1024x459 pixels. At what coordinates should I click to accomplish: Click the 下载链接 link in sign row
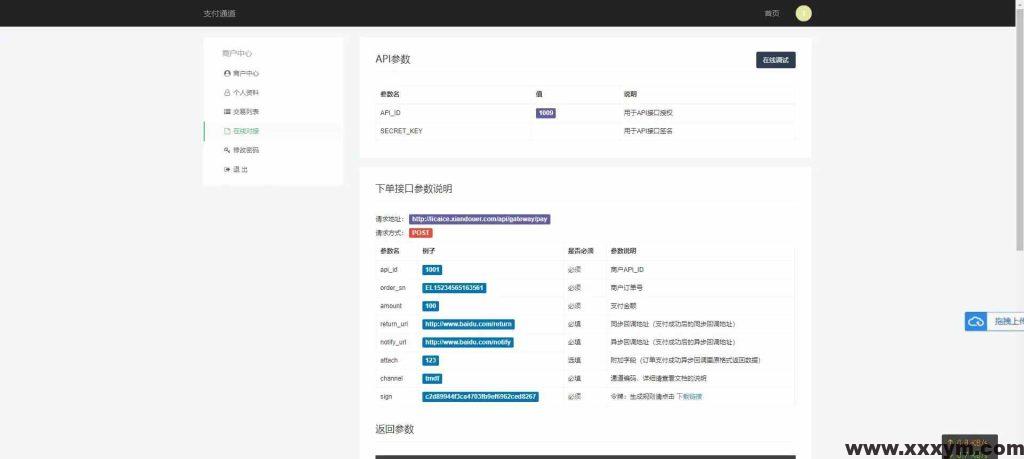tap(689, 397)
